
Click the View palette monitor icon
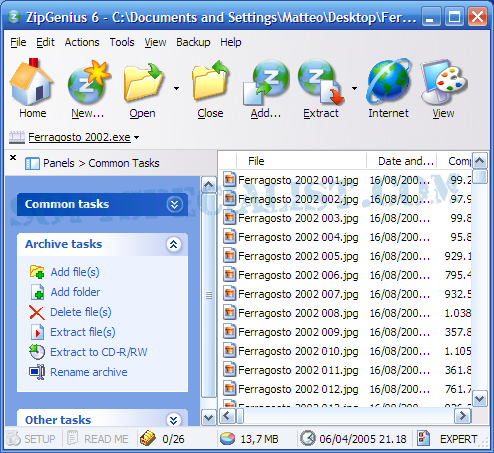444,82
